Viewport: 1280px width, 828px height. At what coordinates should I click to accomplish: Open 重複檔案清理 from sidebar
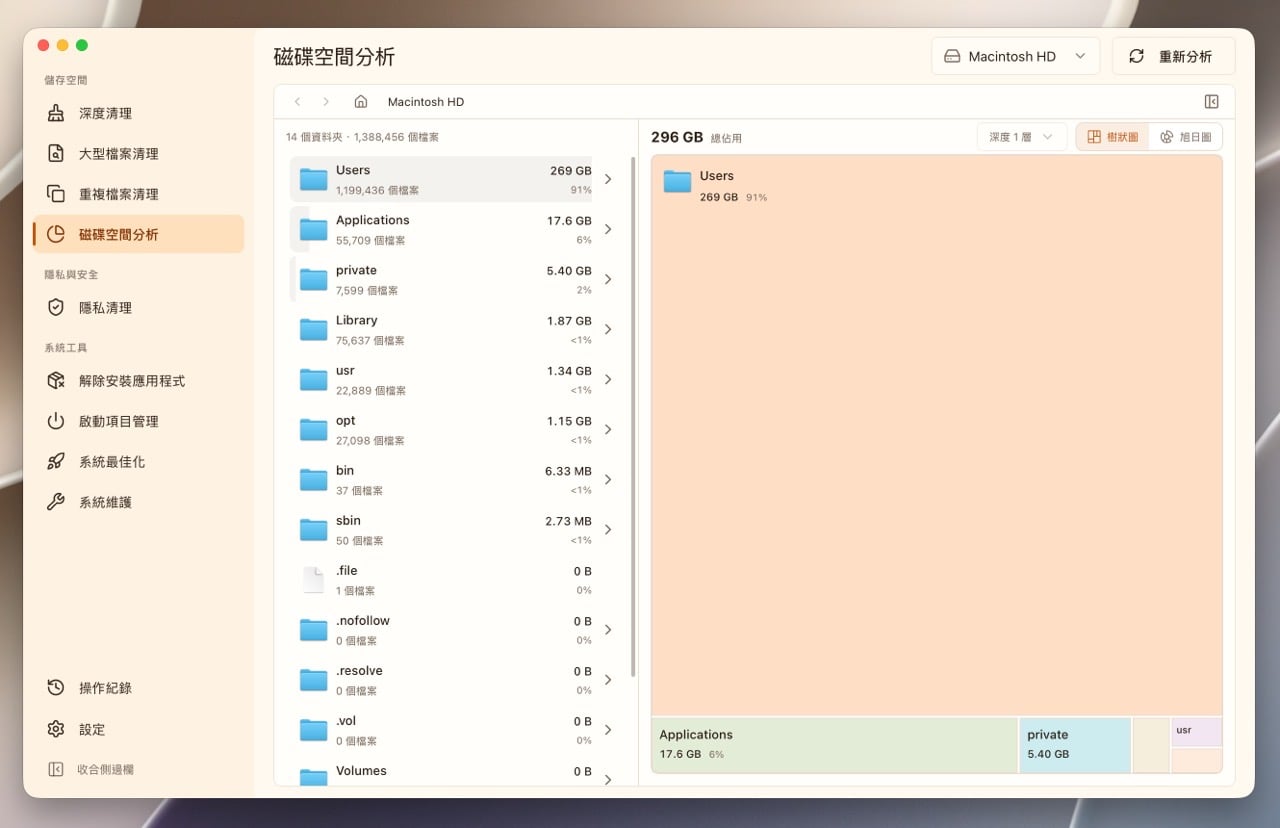(138, 194)
